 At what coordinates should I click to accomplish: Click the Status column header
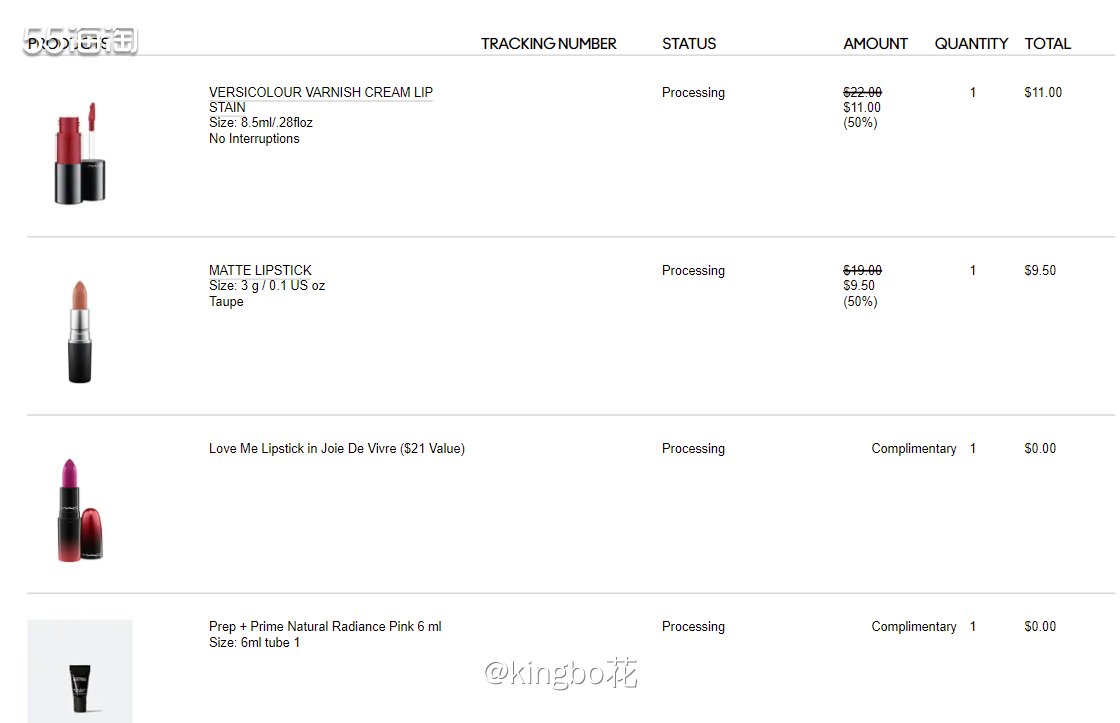(689, 44)
